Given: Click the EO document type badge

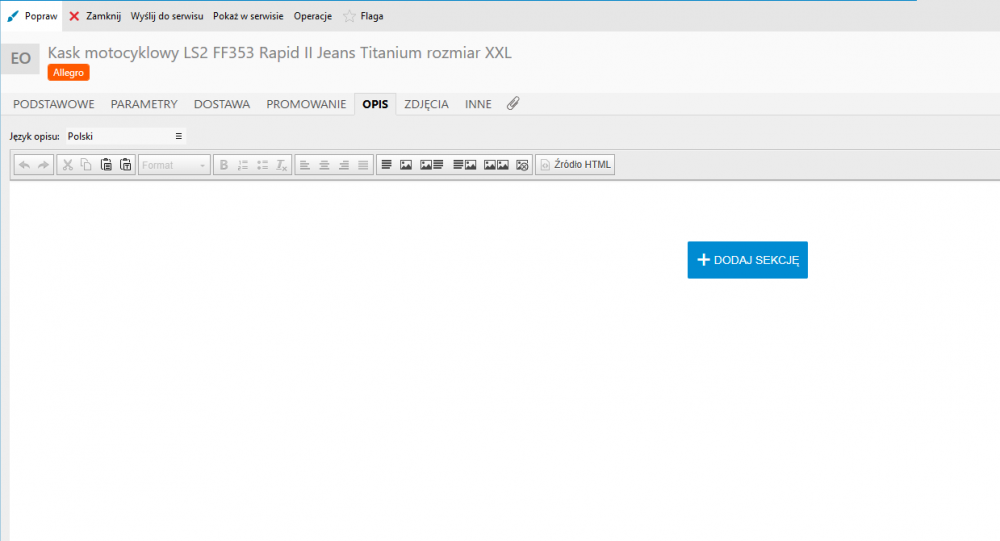Looking at the screenshot, I should point(20,59).
